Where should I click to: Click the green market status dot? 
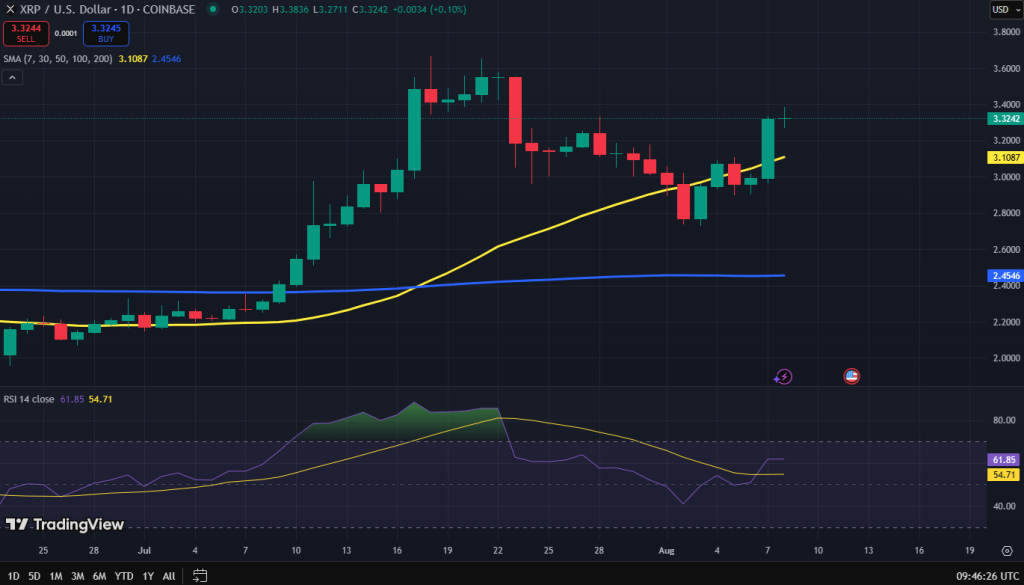[212, 9]
